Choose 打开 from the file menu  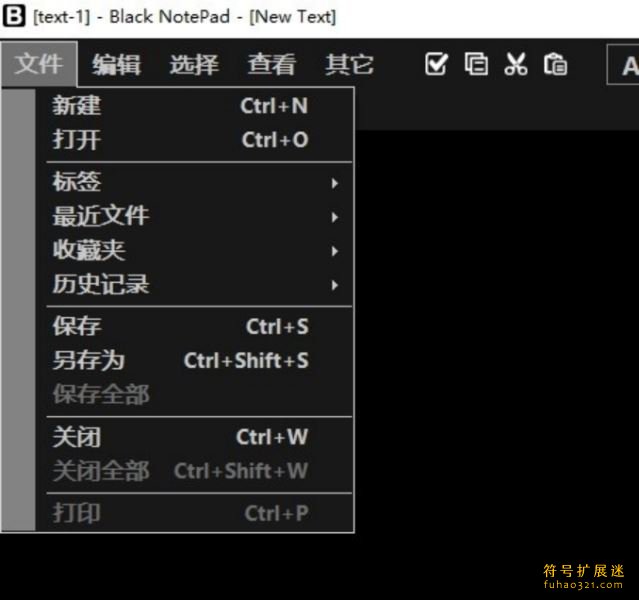[195, 140]
